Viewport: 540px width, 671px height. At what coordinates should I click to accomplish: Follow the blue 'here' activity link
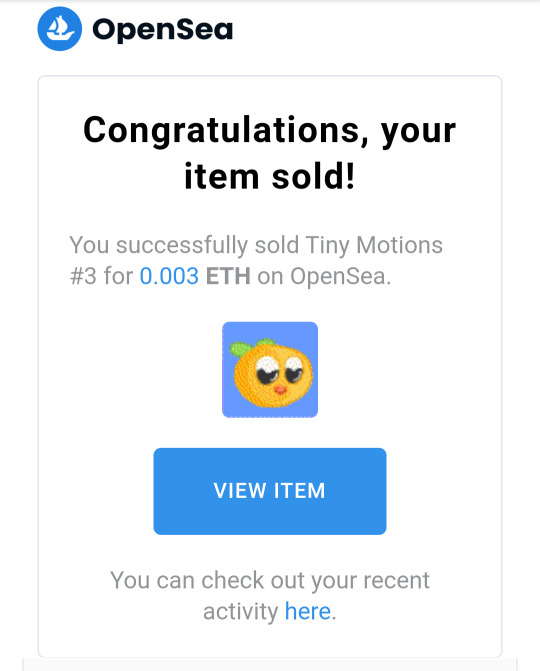[308, 611]
